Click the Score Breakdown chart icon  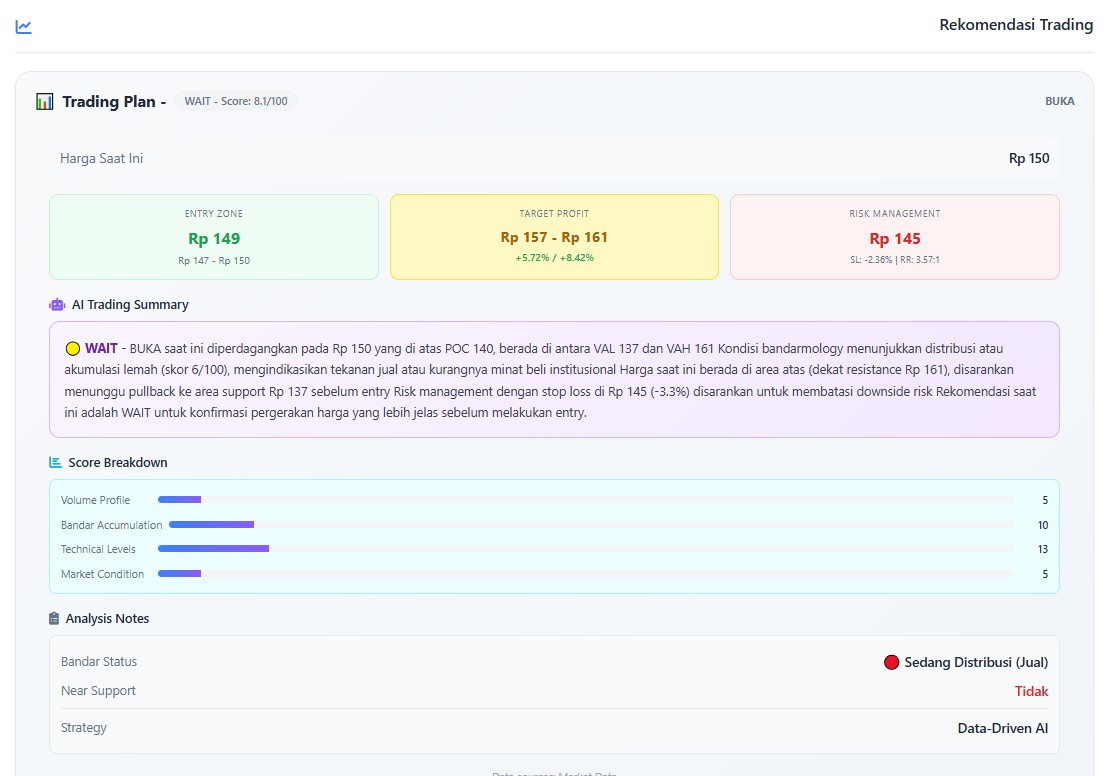click(x=56, y=462)
